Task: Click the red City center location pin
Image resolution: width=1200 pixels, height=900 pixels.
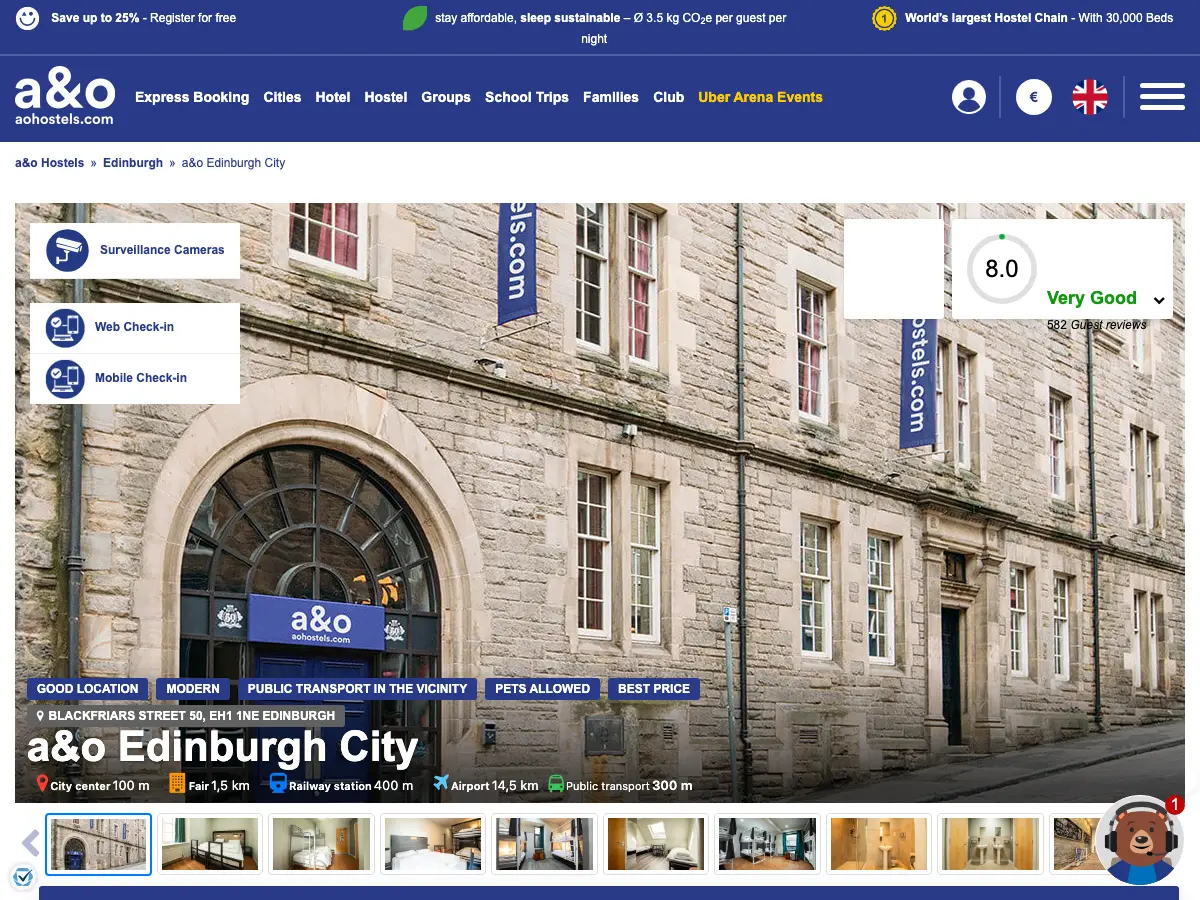Action: [42, 784]
